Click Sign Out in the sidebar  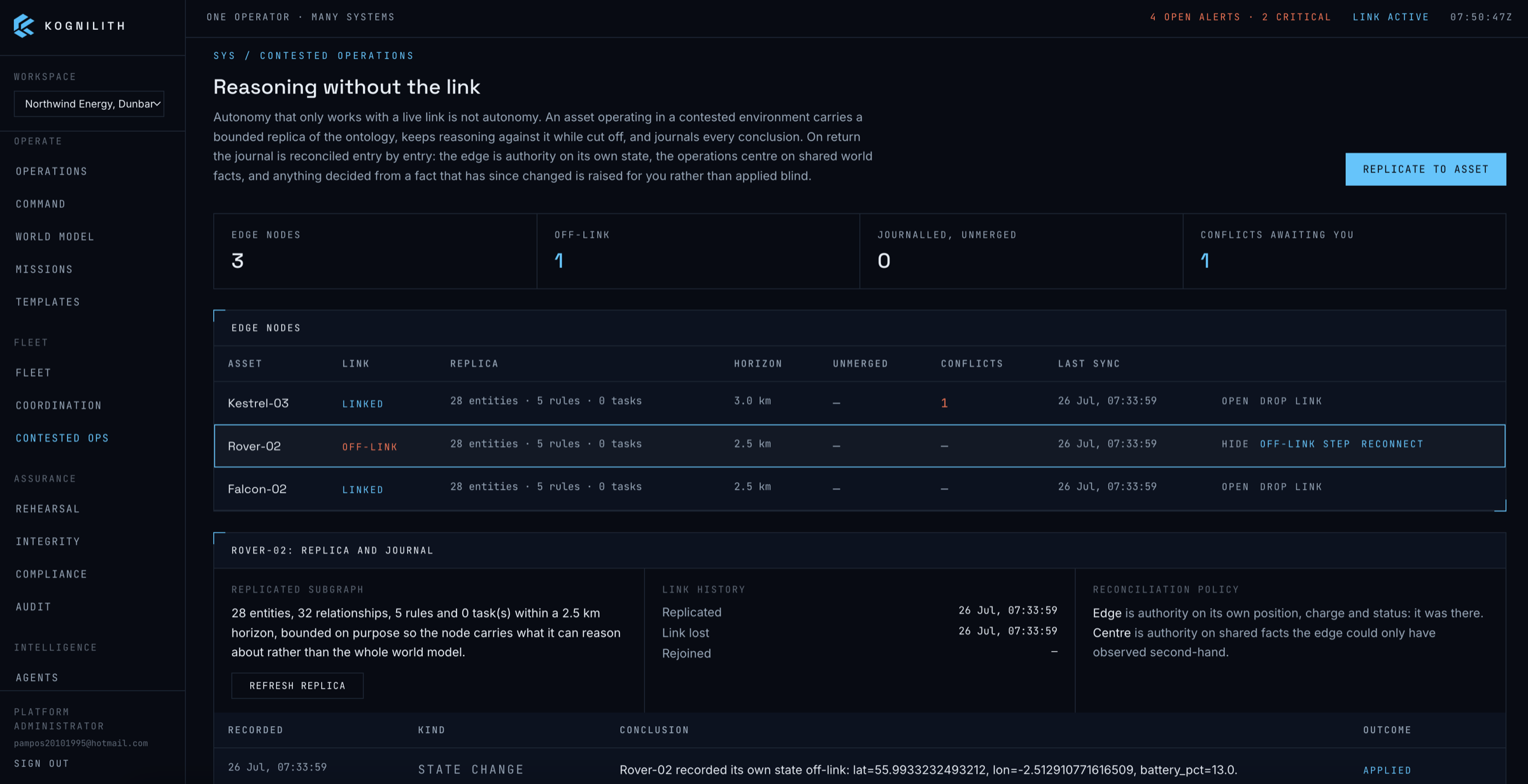pos(42,764)
